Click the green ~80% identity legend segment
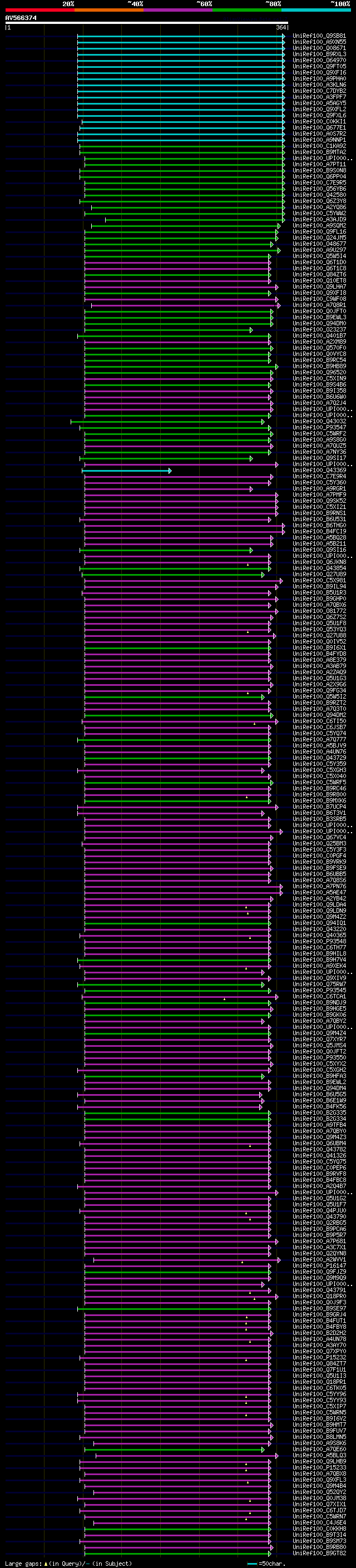Viewport: 356px width, 1568px height. pyautogui.click(x=247, y=10)
